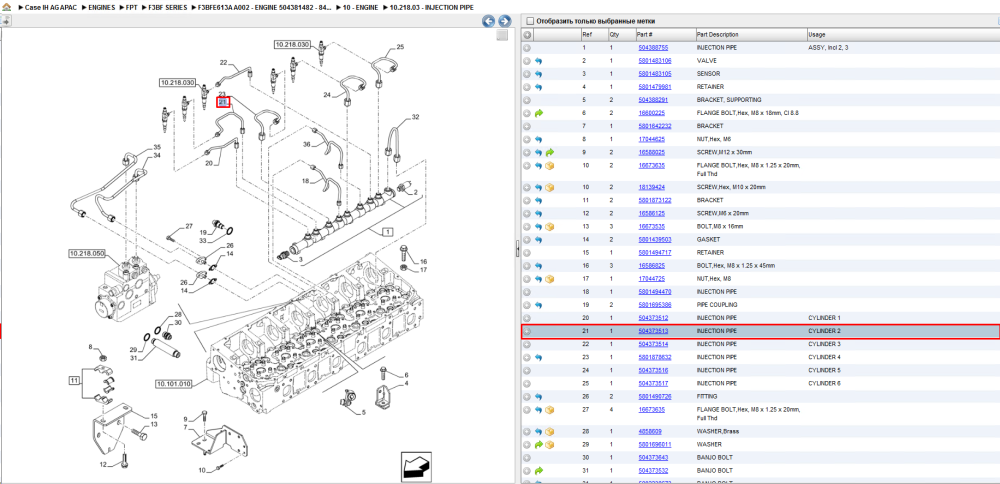Toggle selection circle for BRACKET, SUPPORTING row
This screenshot has height=484, width=1000.
[x=527, y=100]
